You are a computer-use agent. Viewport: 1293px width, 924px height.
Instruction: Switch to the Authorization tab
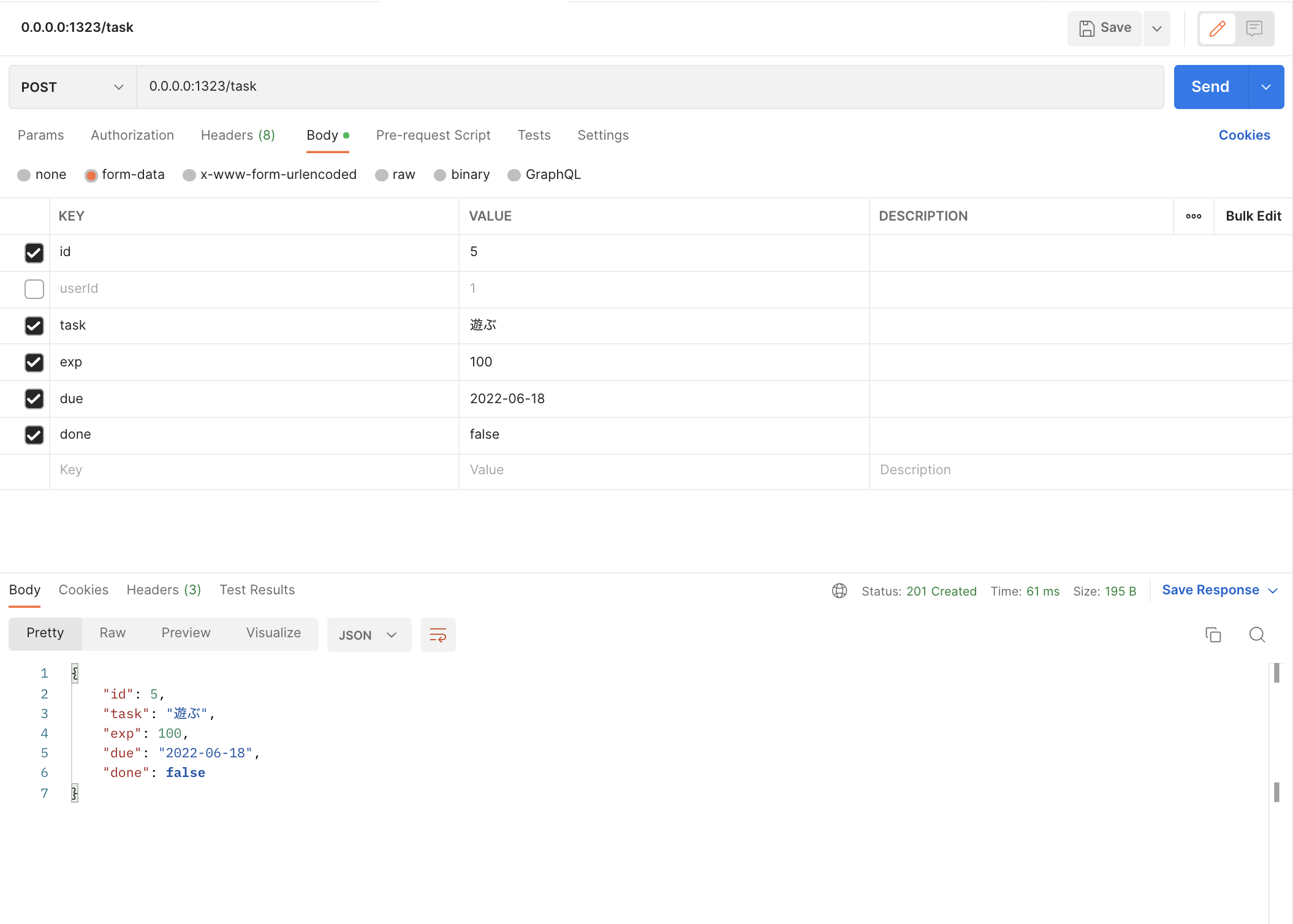point(132,135)
